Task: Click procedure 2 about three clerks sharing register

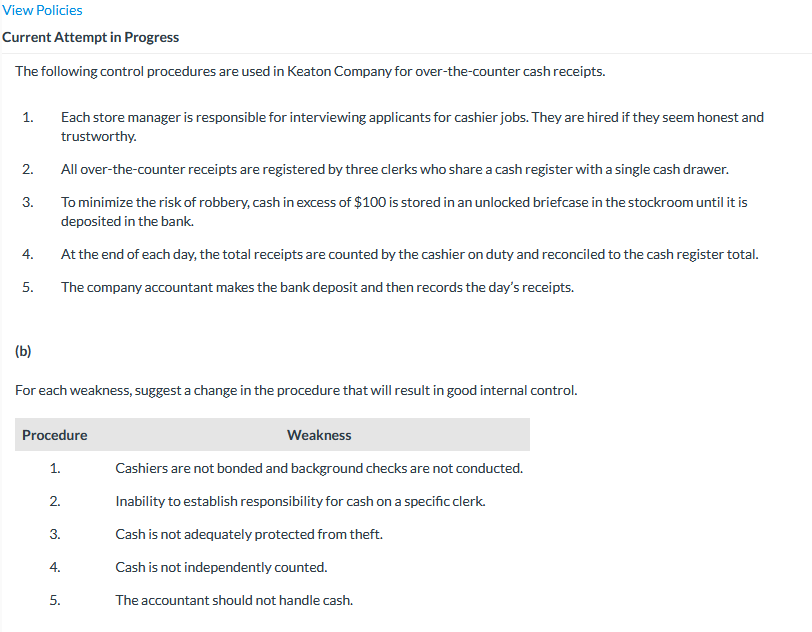Action: 394,169
